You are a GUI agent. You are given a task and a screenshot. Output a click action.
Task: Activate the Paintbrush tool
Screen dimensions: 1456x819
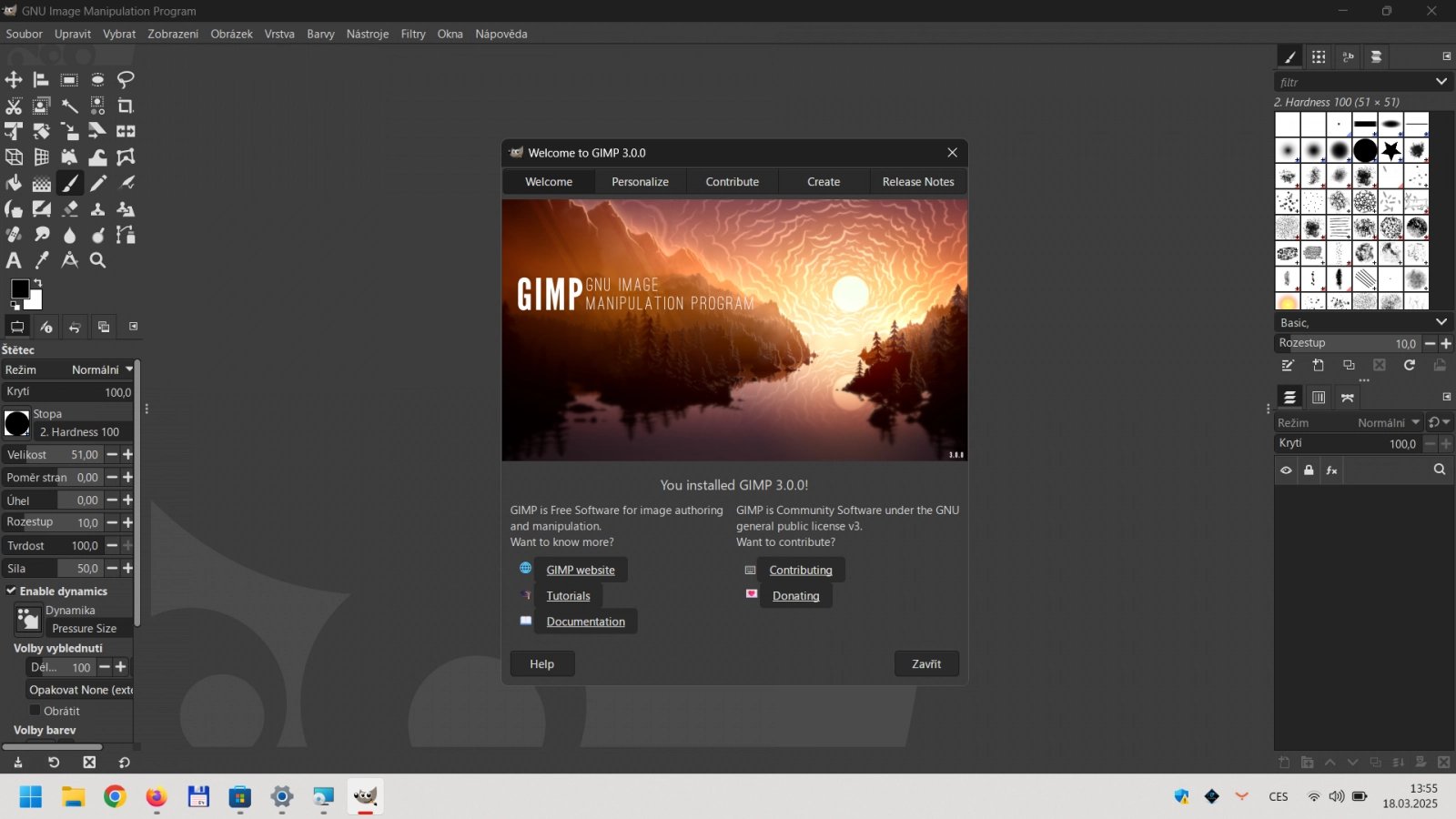(x=69, y=183)
